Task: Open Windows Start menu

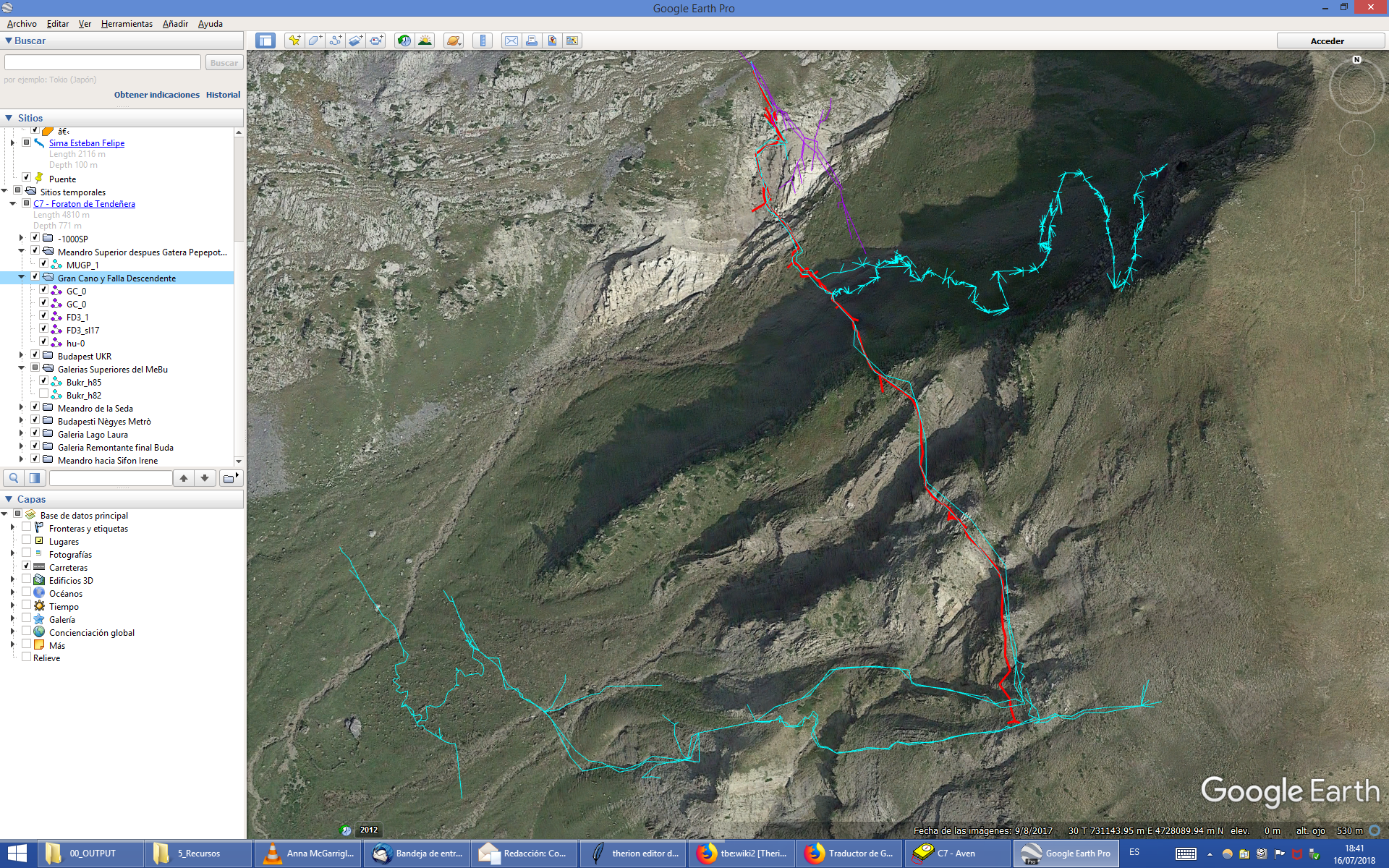Action: click(17, 854)
